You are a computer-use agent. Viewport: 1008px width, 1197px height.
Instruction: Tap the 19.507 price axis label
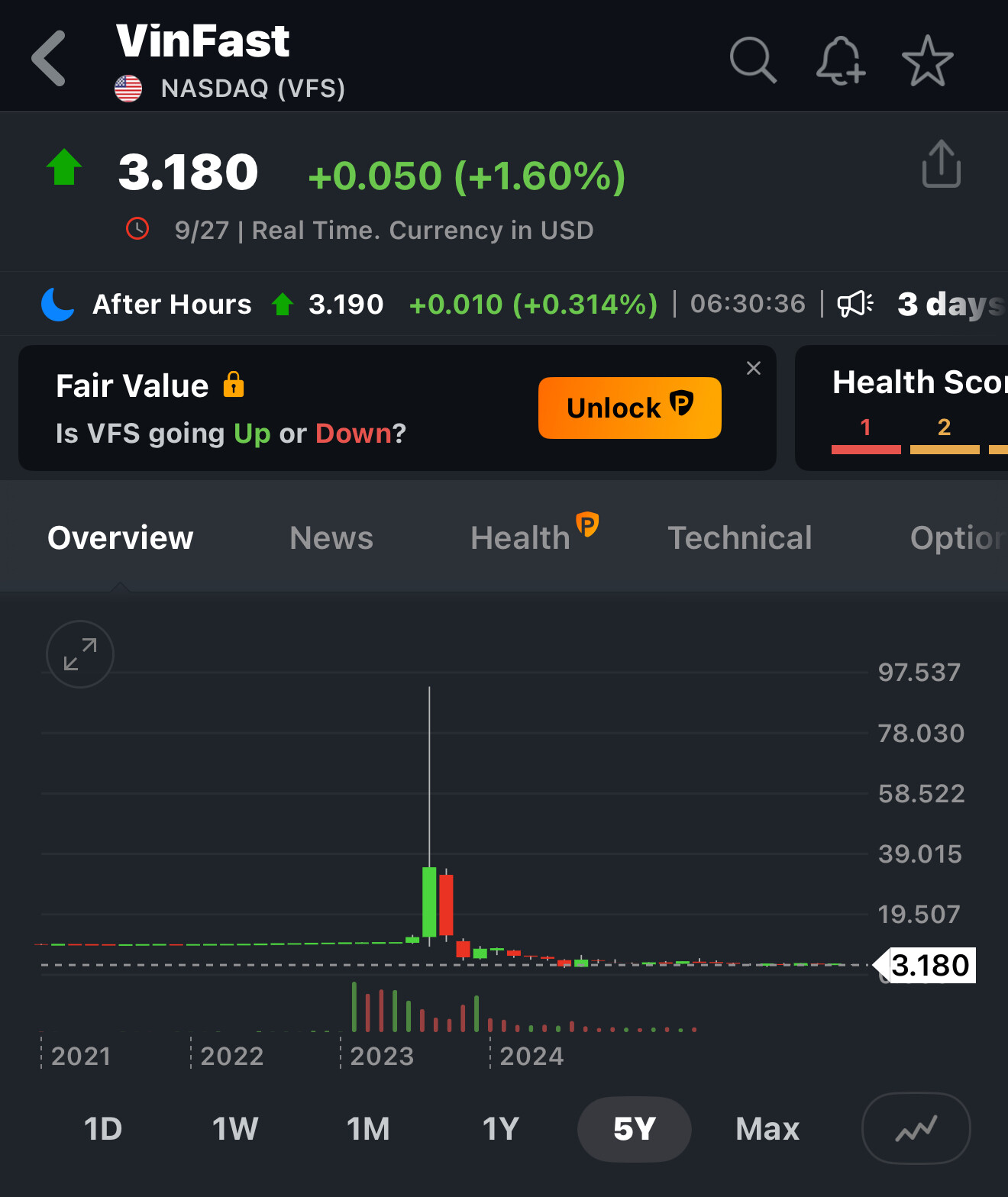click(919, 914)
